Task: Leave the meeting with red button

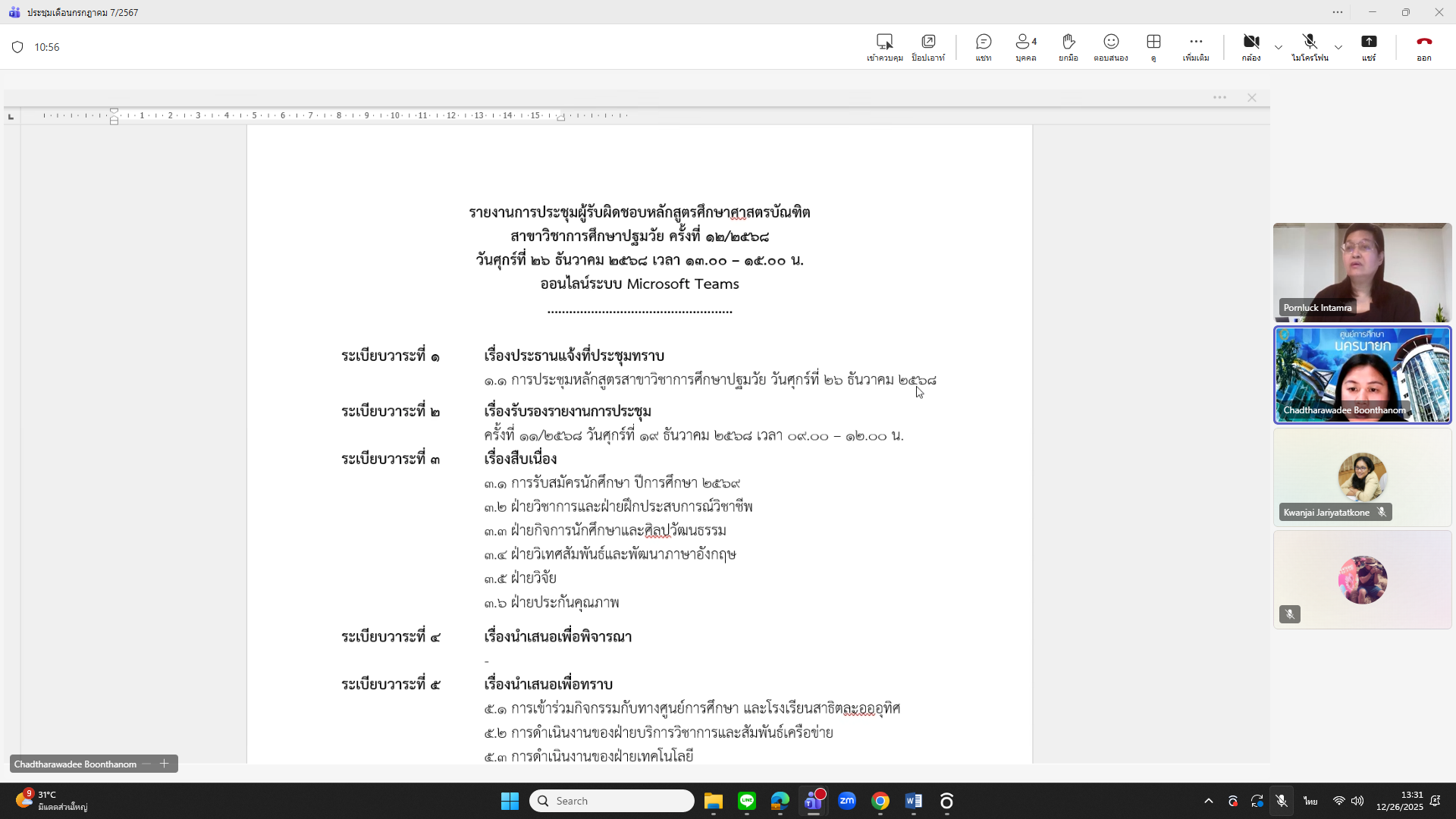Action: [1423, 46]
